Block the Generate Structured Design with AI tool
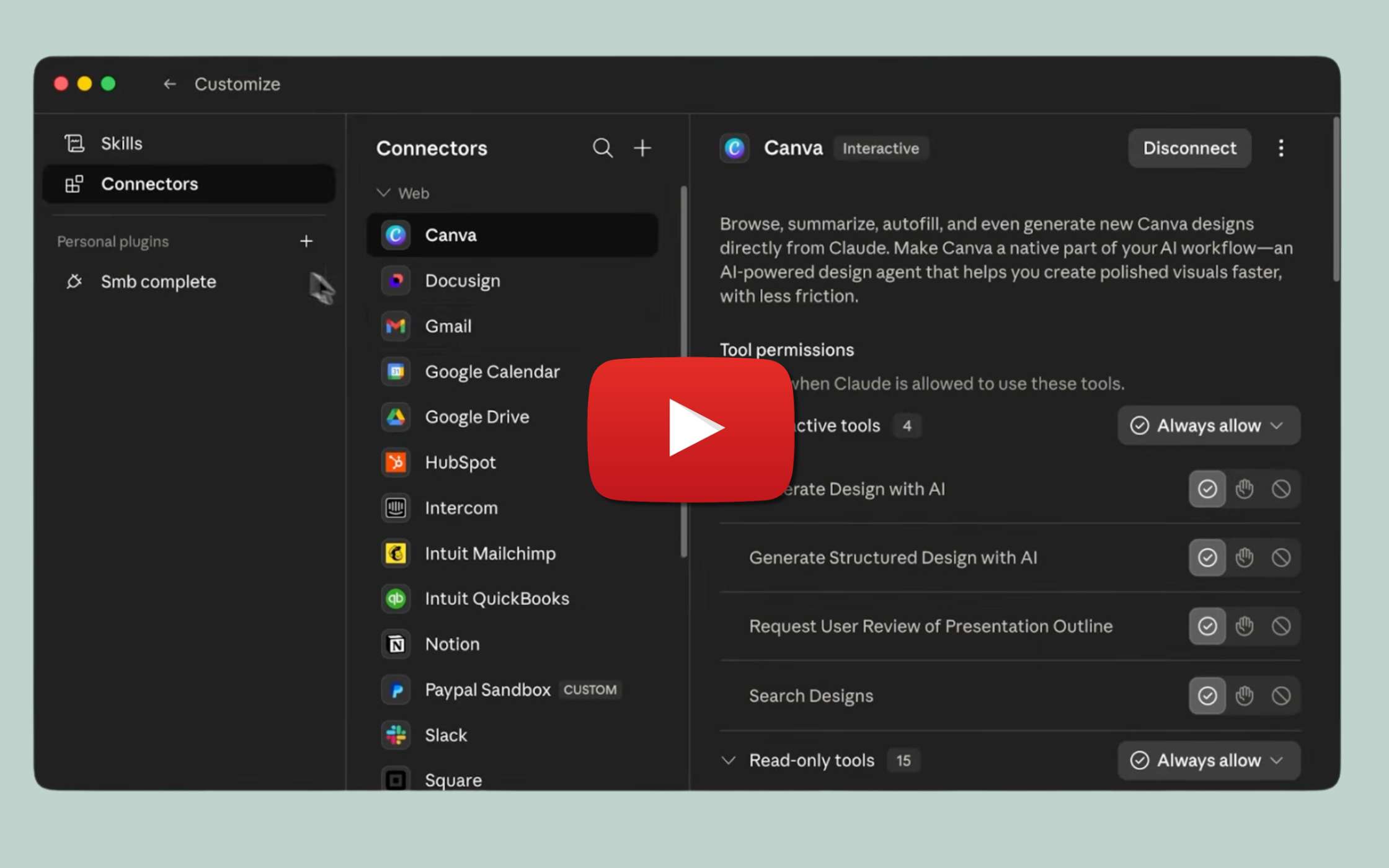The width and height of the screenshot is (1389, 868). pyautogui.click(x=1281, y=558)
